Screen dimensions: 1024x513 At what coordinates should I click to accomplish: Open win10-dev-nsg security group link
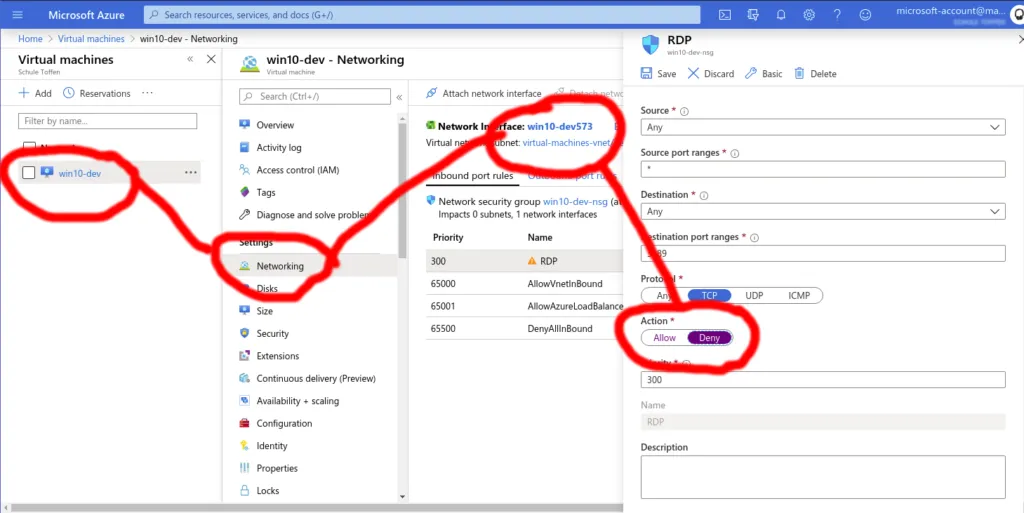(574, 202)
